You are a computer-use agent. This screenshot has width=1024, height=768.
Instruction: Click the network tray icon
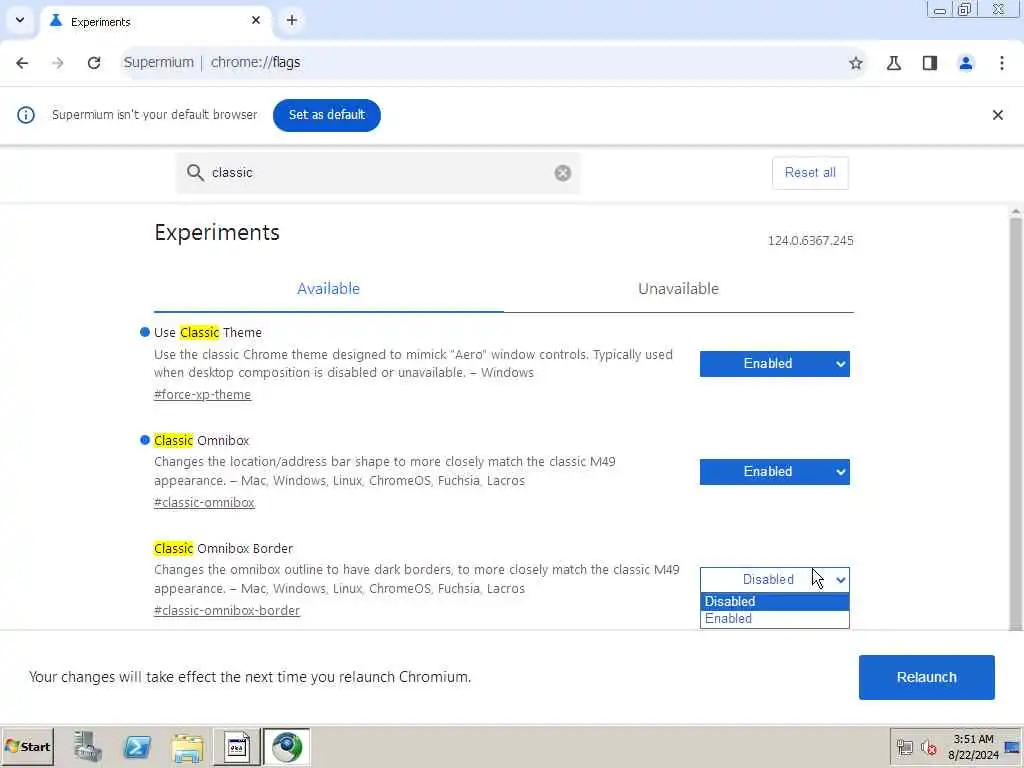coord(904,746)
